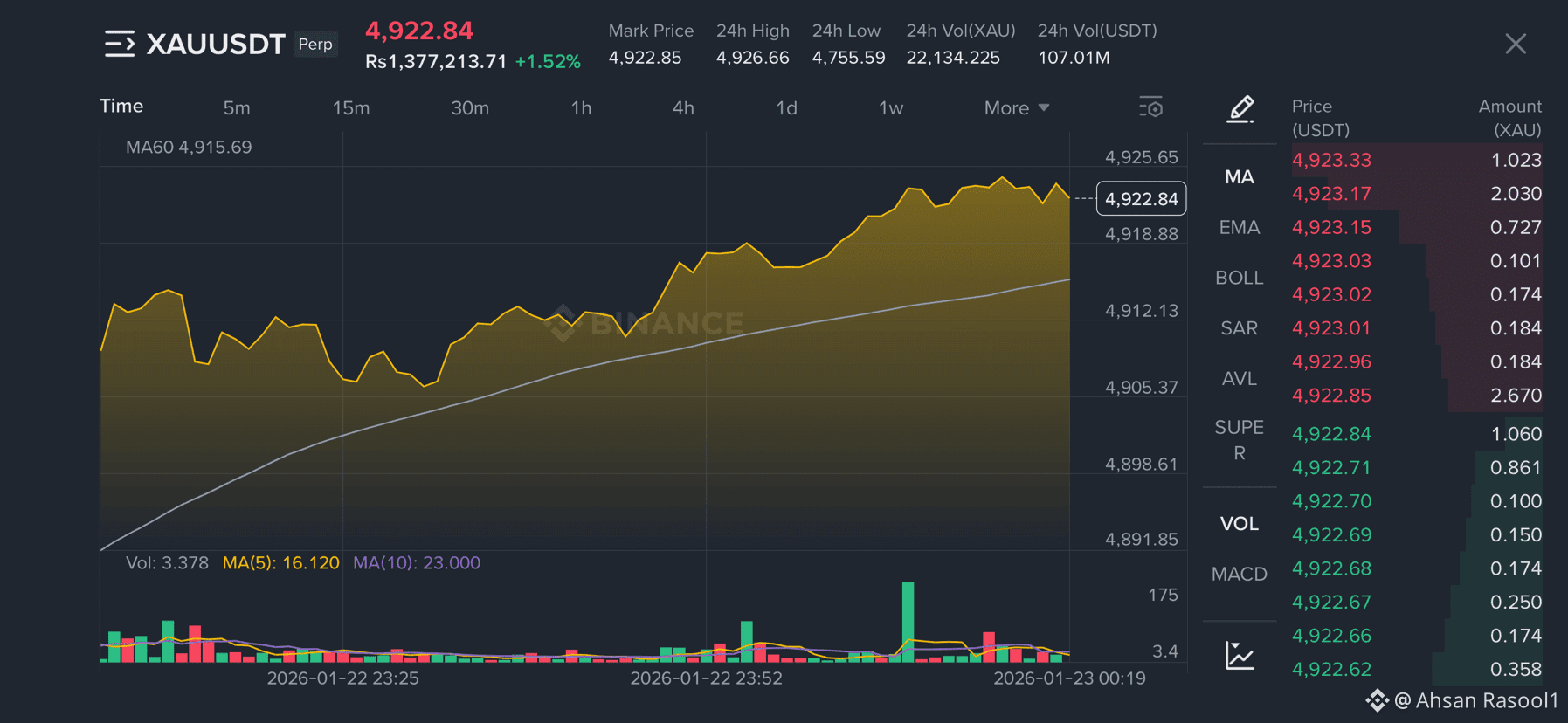Toggle the MA indicator
Viewport: 1568px width, 723px height.
click(x=1238, y=176)
